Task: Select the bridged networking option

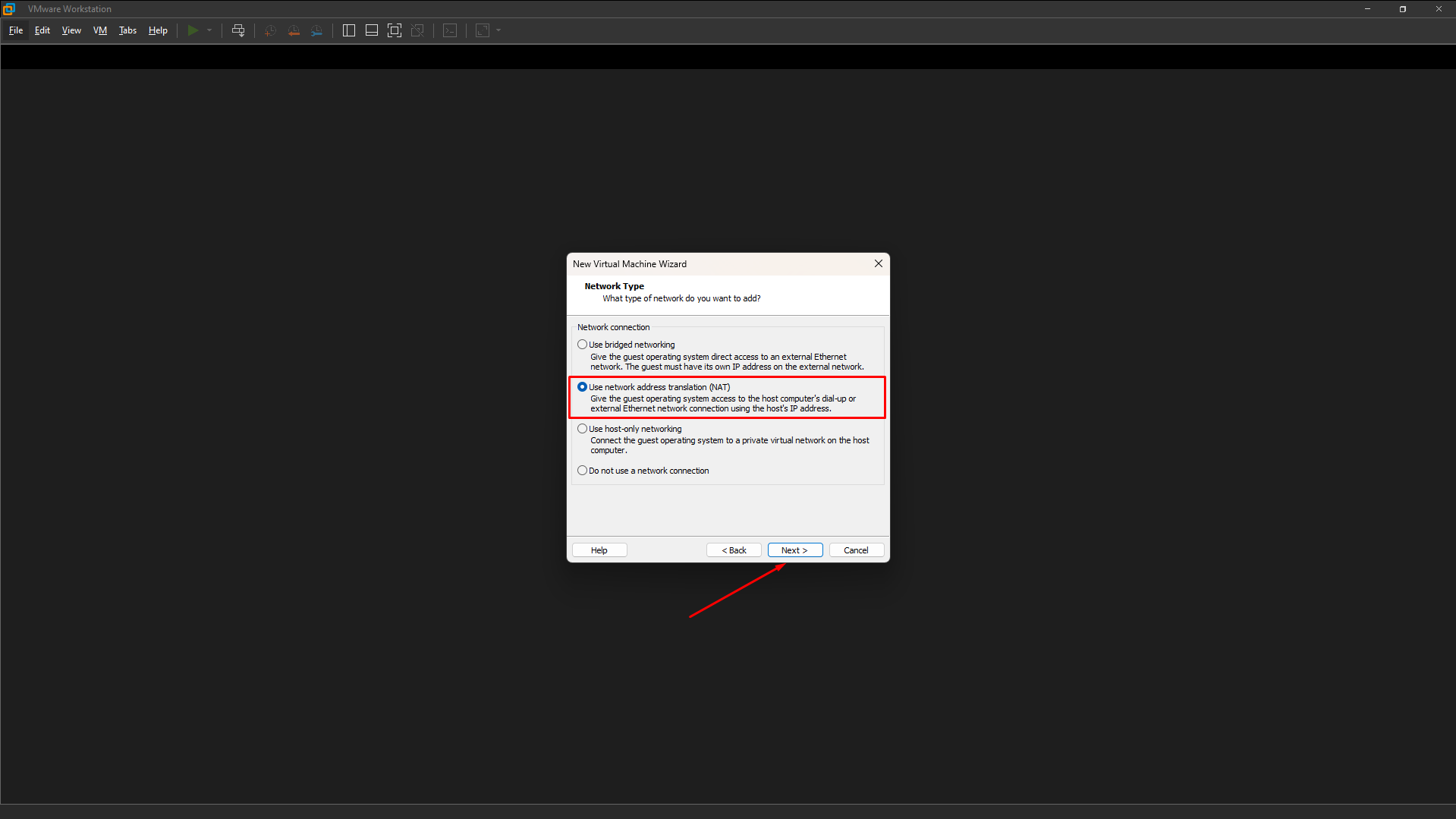Action: (582, 344)
